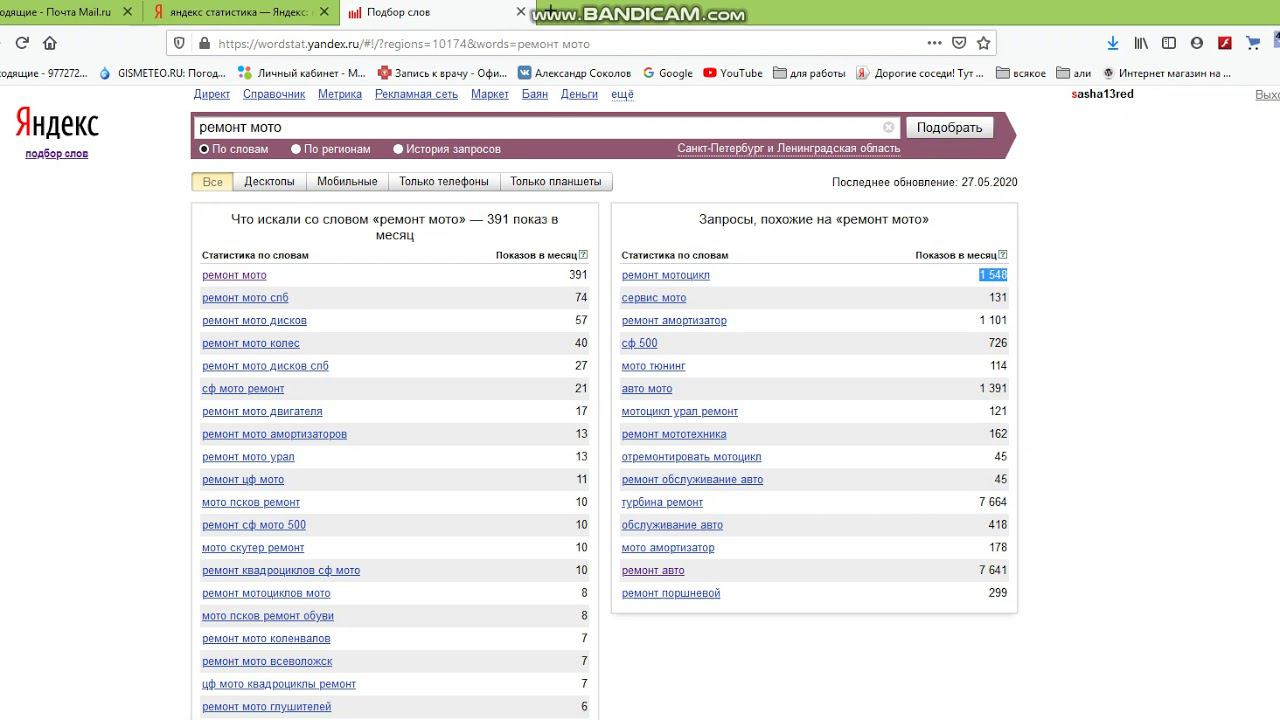
Task: Open the Личный кабинет bookmark
Action: click(303, 73)
